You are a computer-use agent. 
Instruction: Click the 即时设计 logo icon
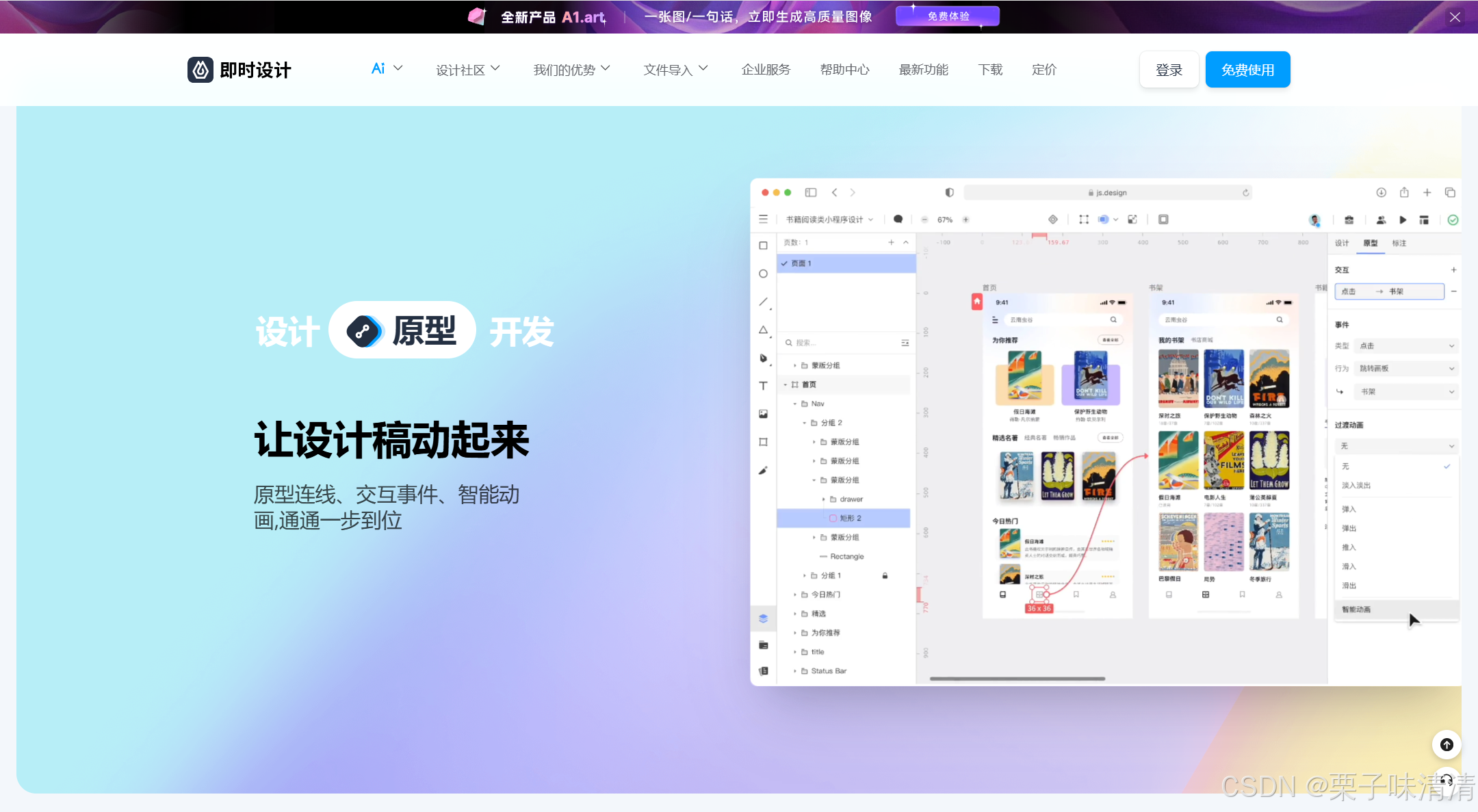[200, 70]
